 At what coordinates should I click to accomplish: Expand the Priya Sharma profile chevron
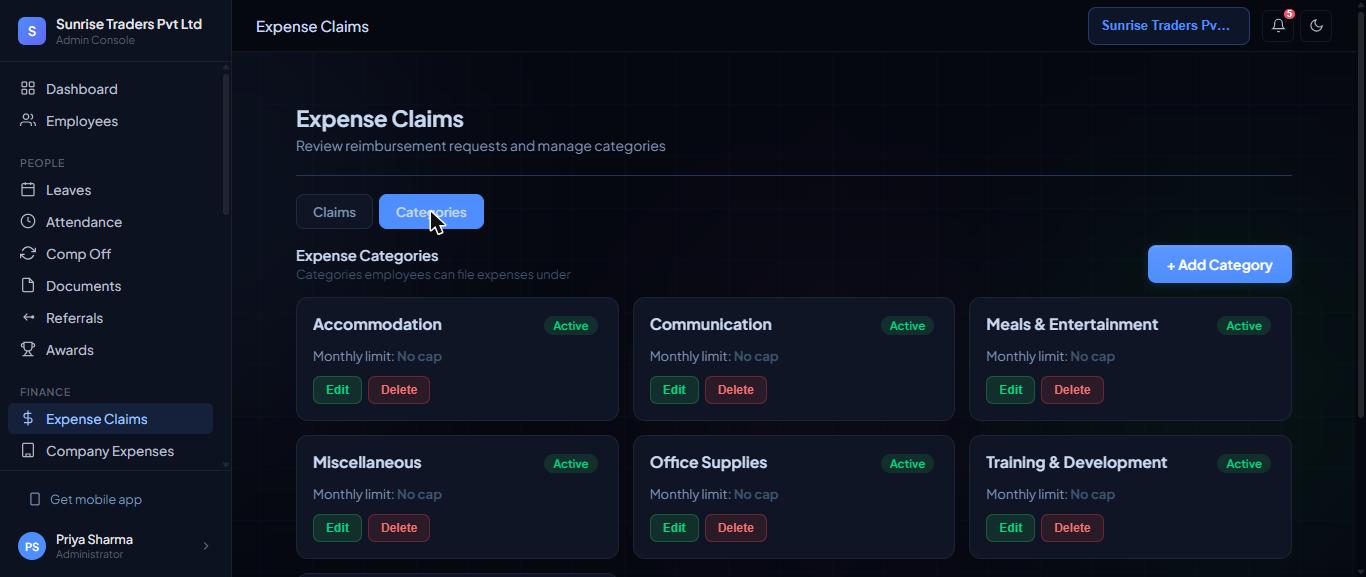click(x=206, y=546)
